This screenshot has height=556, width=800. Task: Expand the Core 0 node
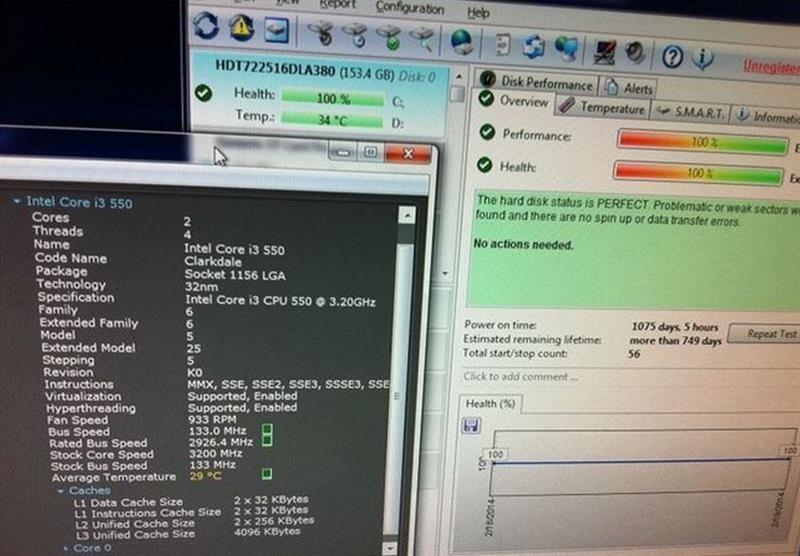click(65, 548)
